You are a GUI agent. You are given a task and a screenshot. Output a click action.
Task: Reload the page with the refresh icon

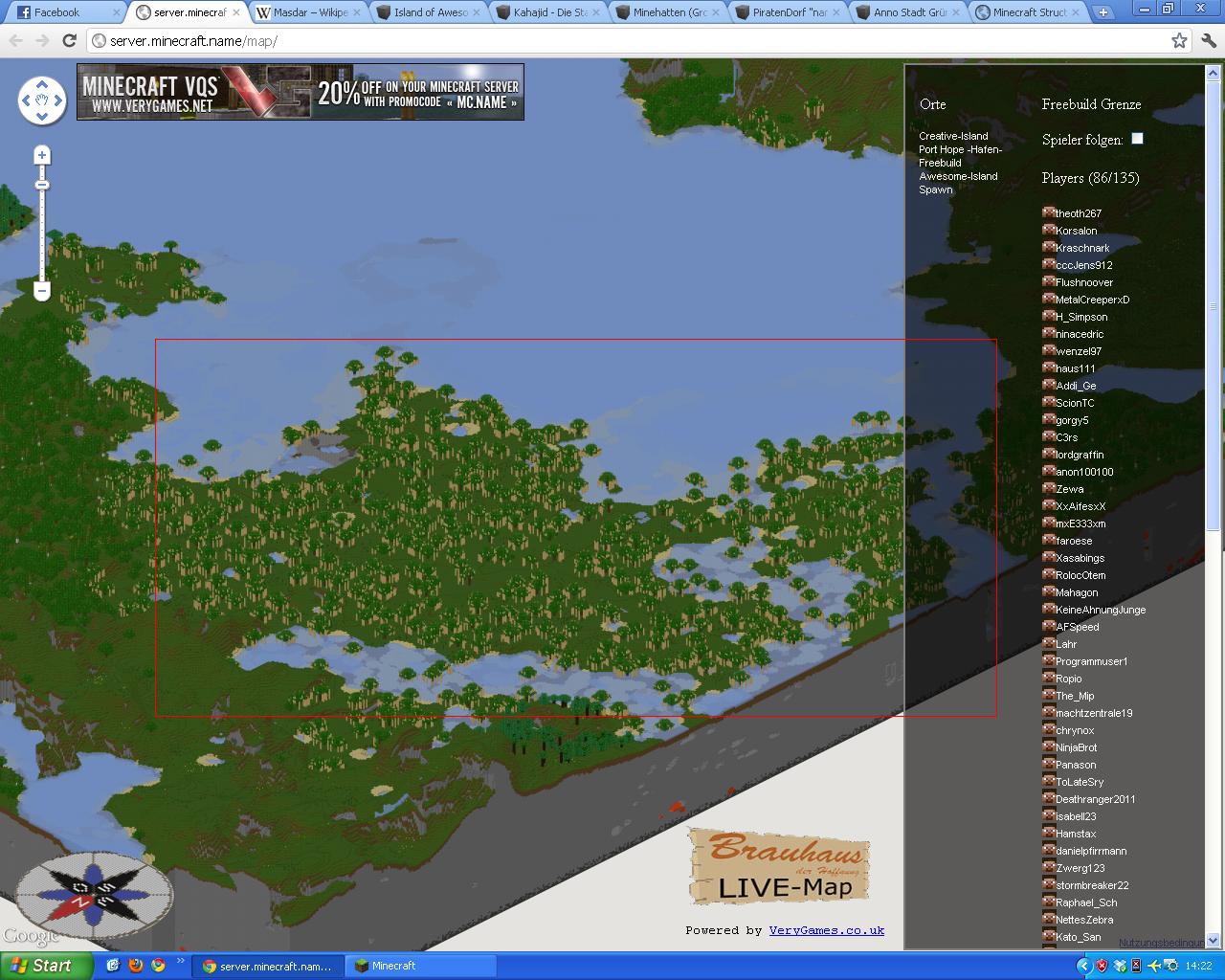pyautogui.click(x=69, y=41)
